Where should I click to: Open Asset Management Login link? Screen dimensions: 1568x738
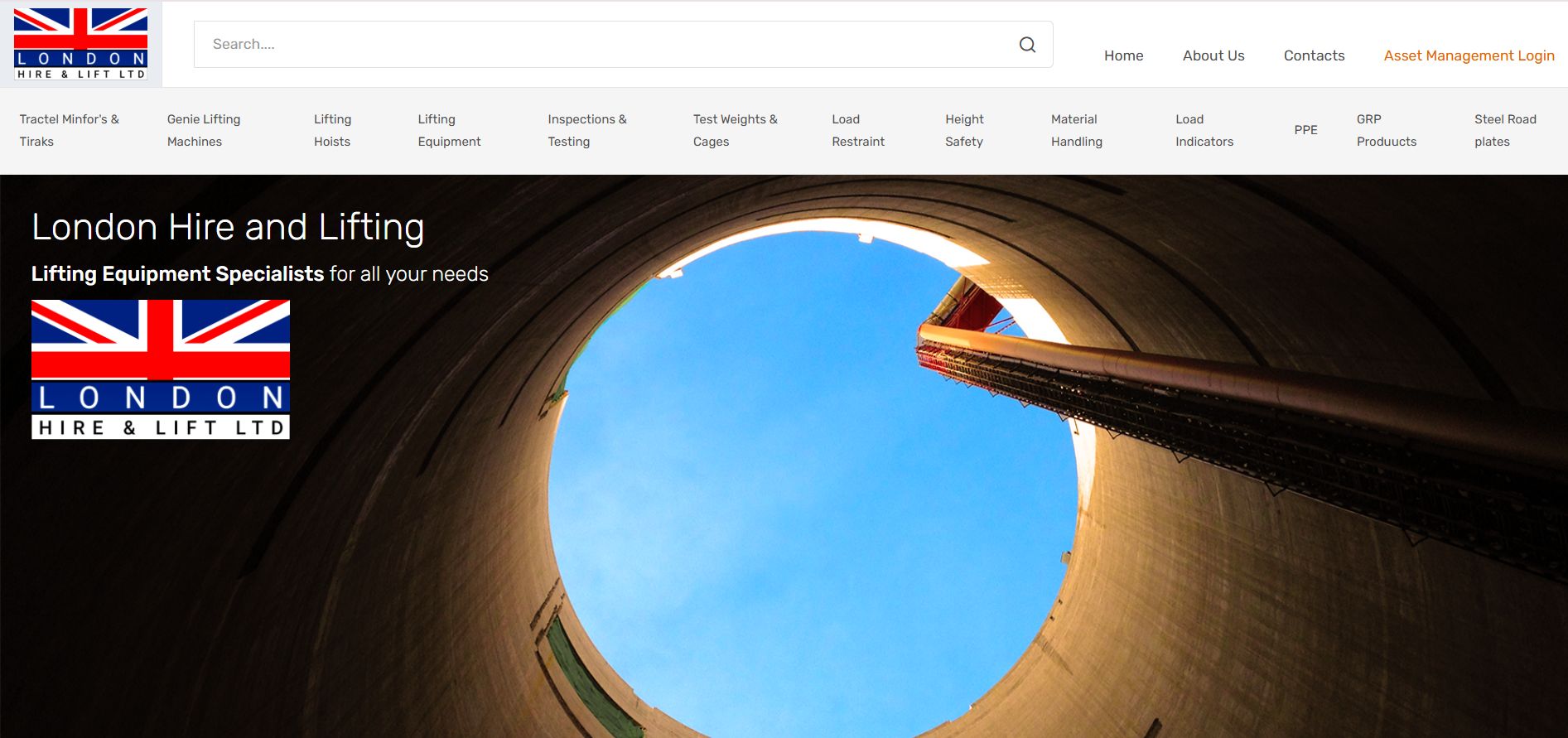[x=1469, y=55]
